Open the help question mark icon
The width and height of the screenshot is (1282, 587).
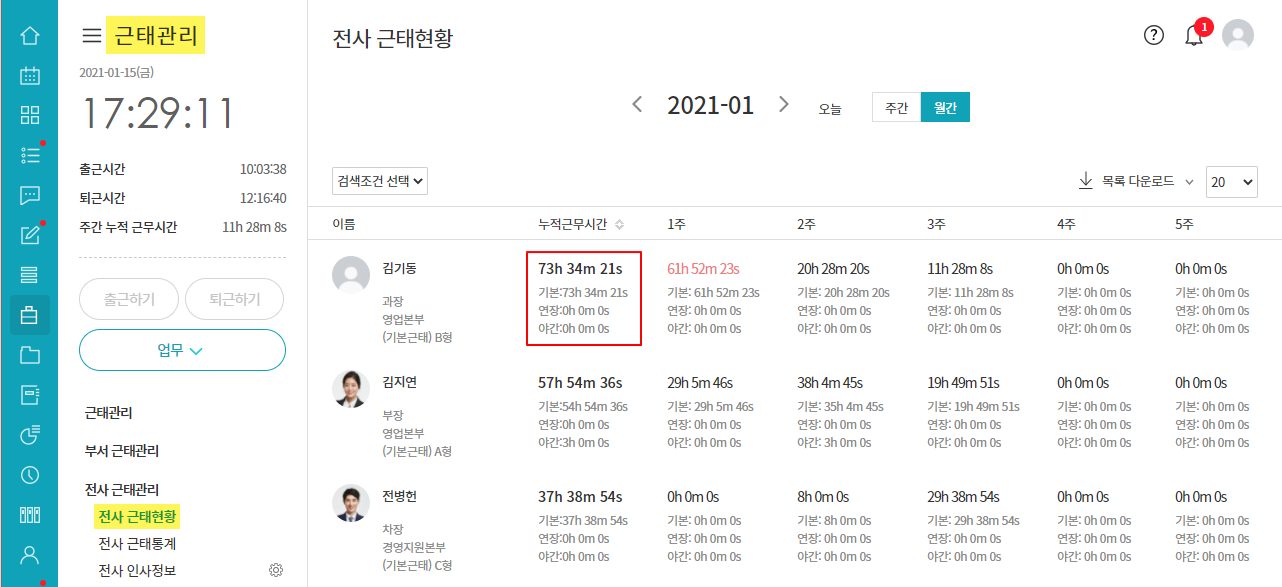(1154, 35)
